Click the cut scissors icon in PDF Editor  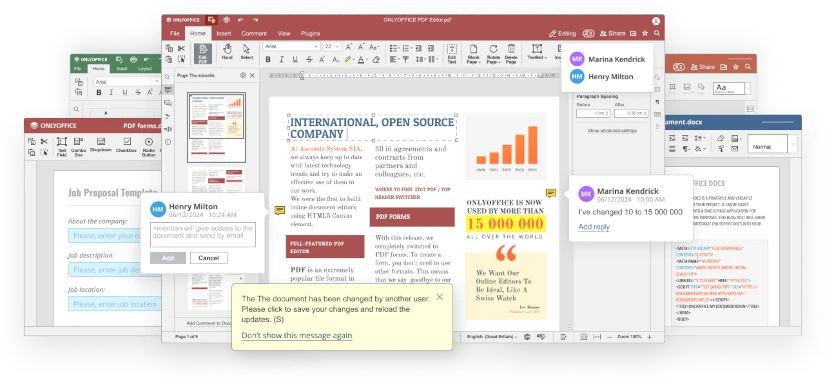[182, 48]
